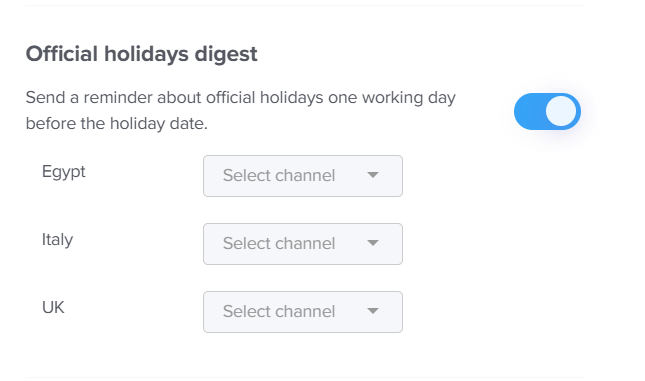Click the 'Select channel' placeholder for Egypt
645x381 pixels.
279,175
